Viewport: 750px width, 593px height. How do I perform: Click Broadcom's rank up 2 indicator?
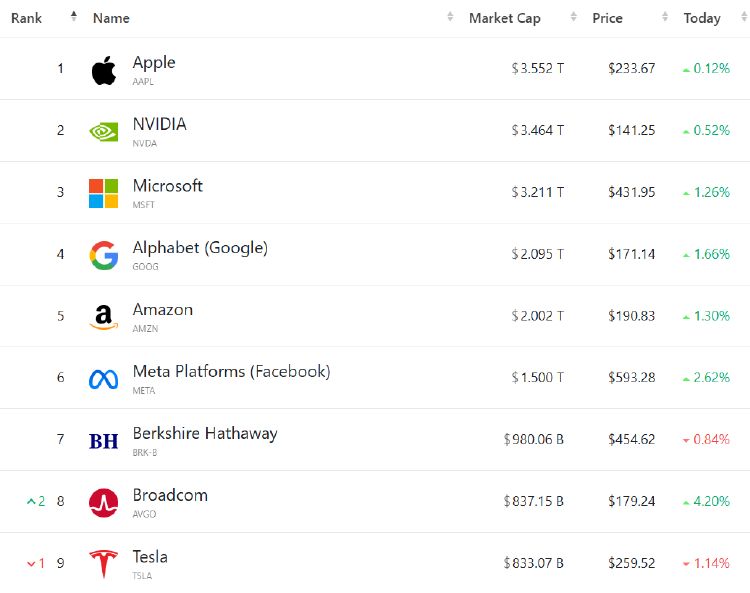(x=36, y=501)
